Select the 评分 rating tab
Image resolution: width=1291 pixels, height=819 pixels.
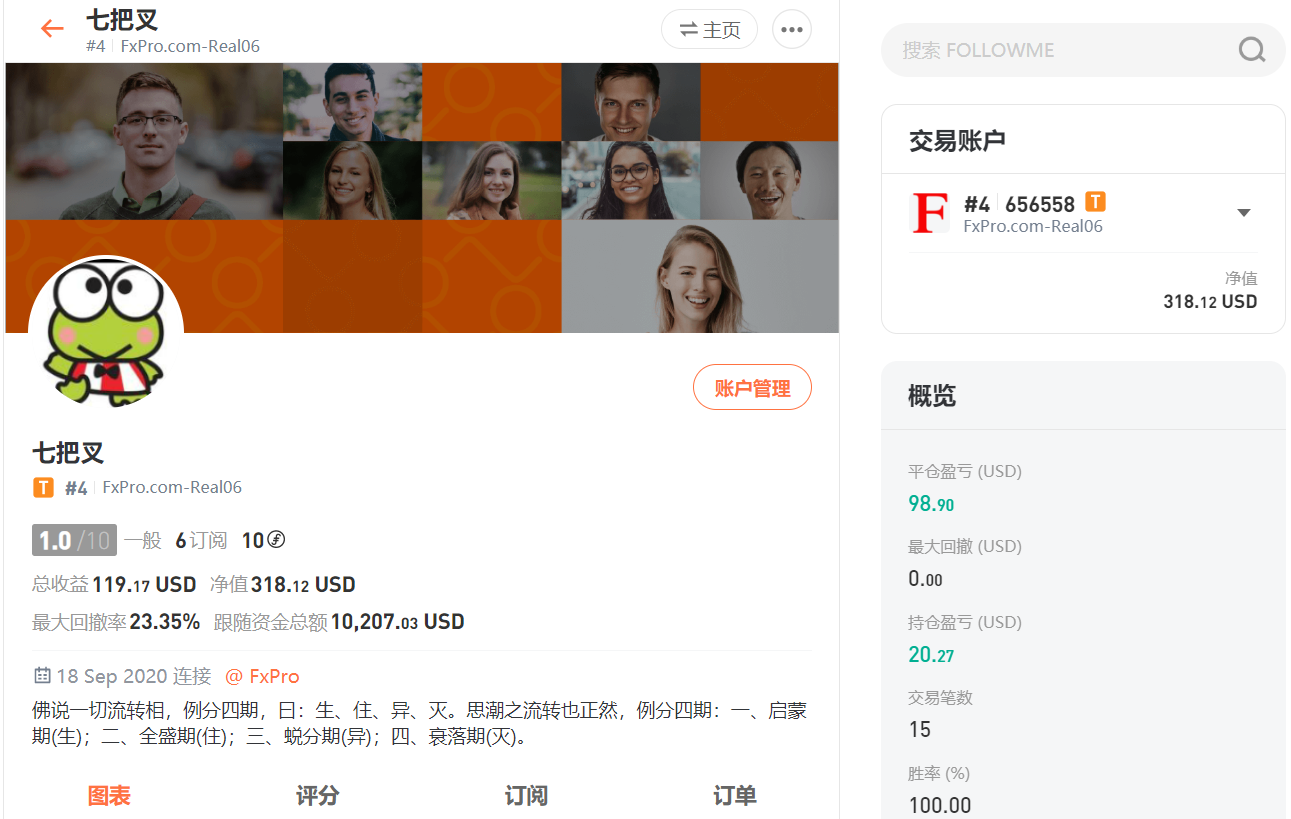click(x=318, y=796)
